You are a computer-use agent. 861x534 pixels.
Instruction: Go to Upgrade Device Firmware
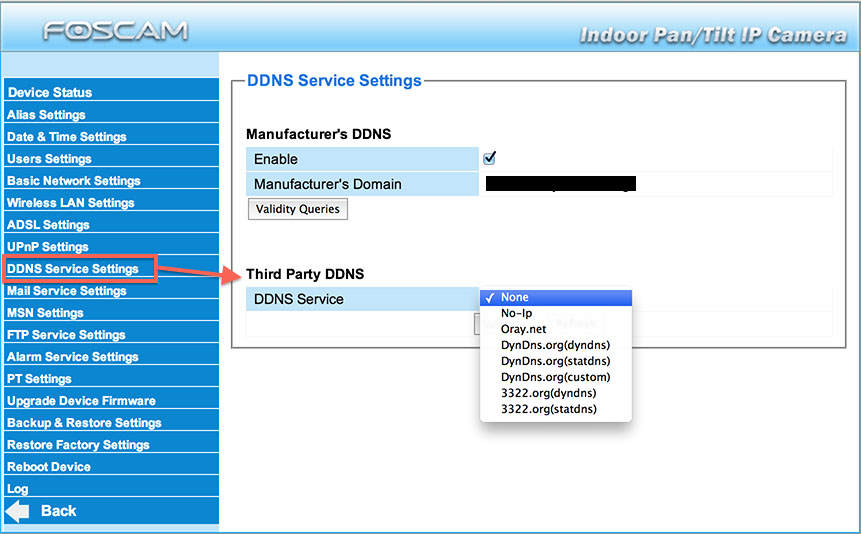81,401
